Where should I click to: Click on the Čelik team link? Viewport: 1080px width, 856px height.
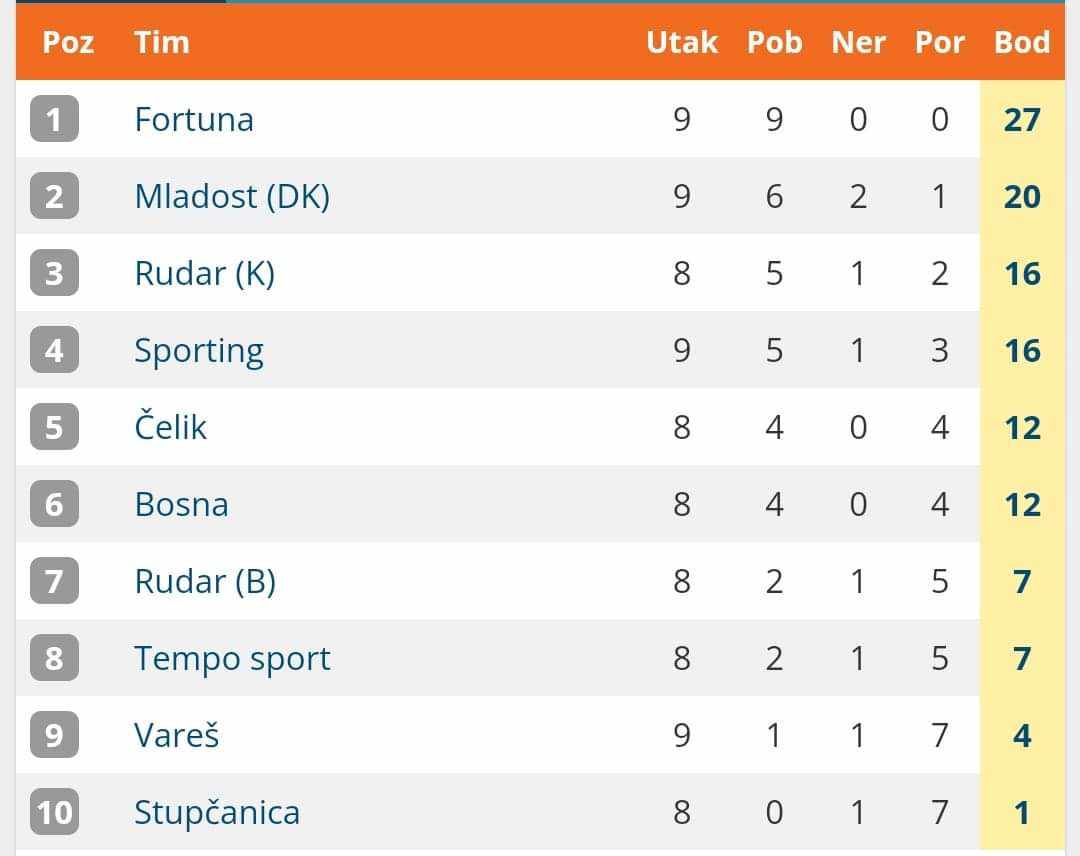[170, 428]
